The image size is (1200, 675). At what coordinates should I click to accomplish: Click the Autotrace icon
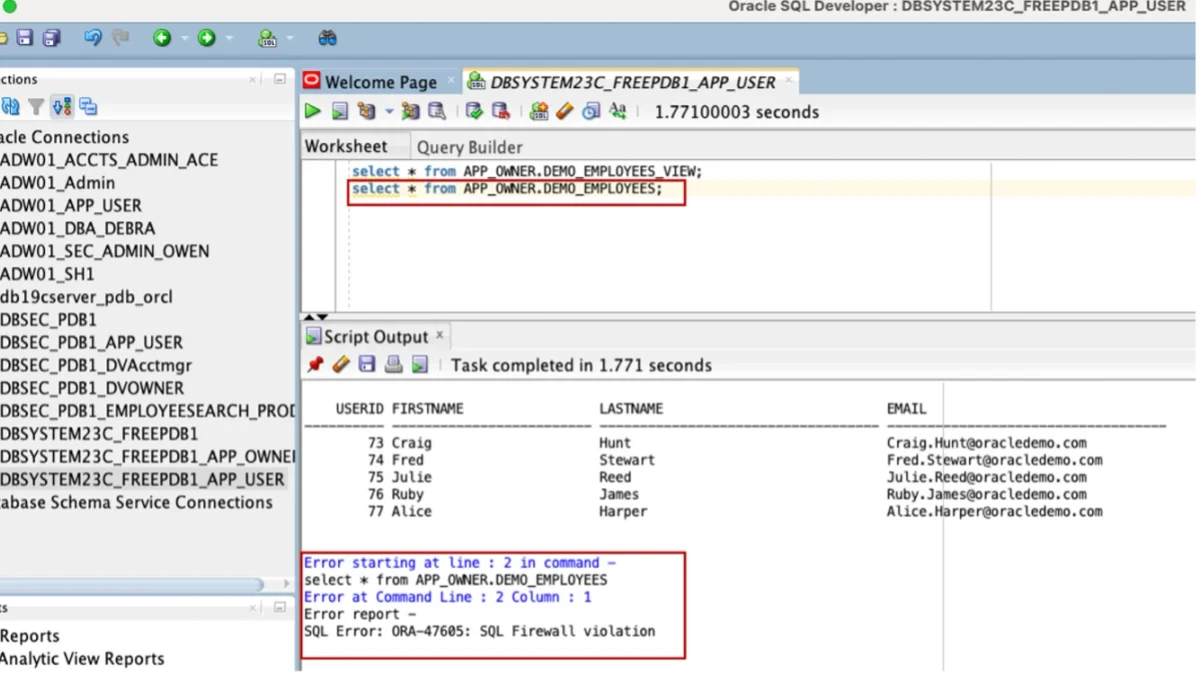(x=410, y=111)
